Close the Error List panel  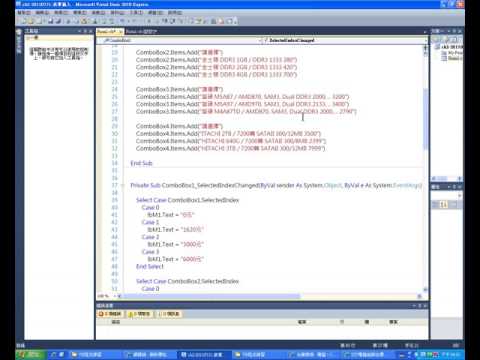(x=425, y=305)
